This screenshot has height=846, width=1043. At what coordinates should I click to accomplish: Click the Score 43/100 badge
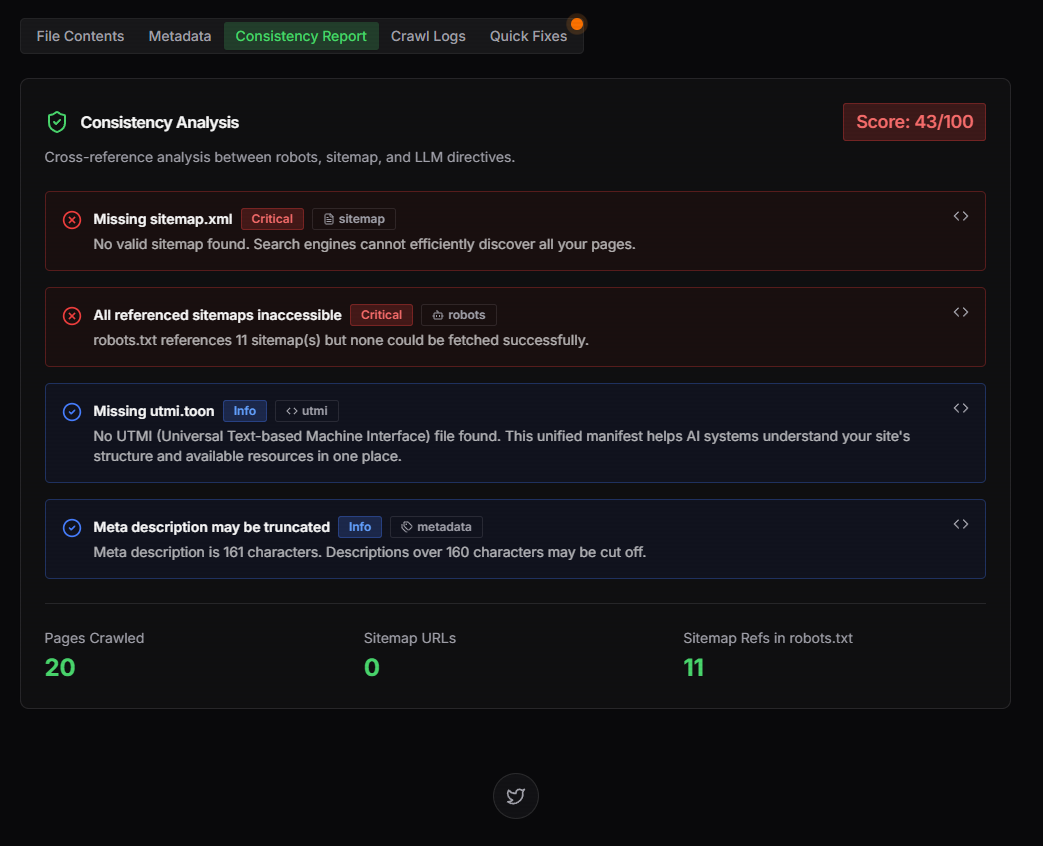coord(913,121)
